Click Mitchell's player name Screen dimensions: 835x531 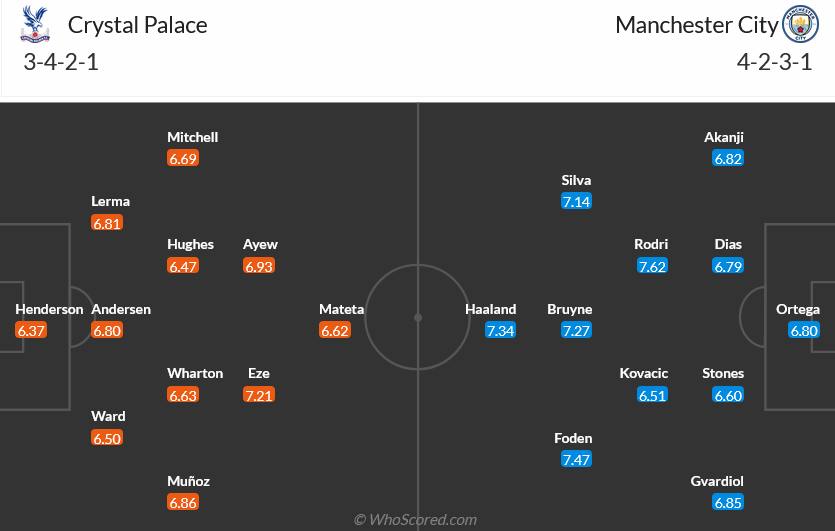click(x=192, y=137)
